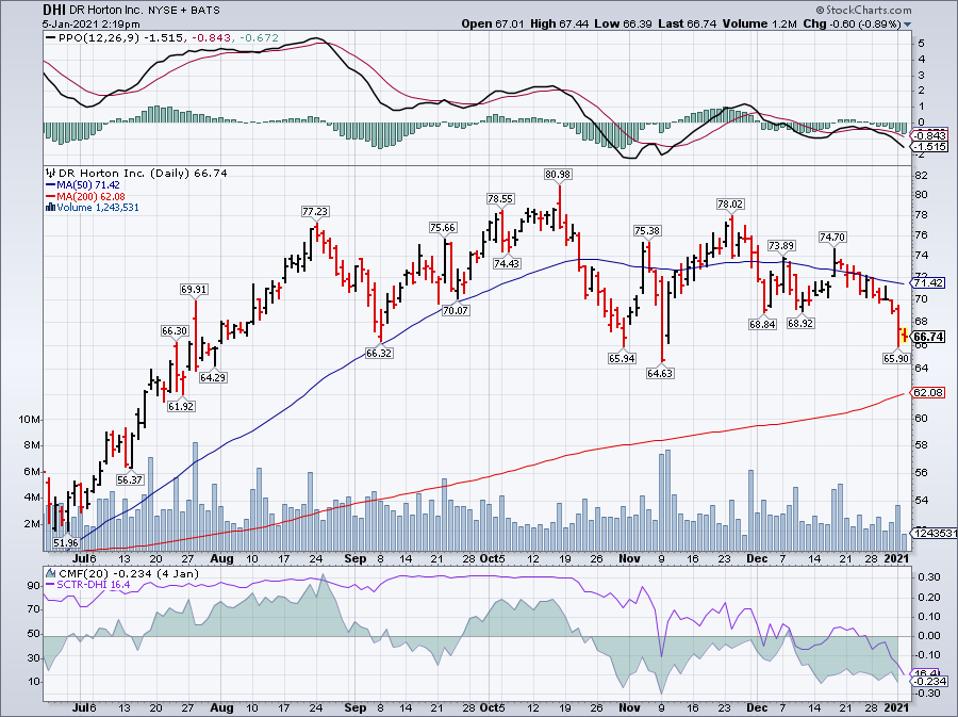Click the 75.38 price marker
This screenshot has width=958, height=717.
646,230
